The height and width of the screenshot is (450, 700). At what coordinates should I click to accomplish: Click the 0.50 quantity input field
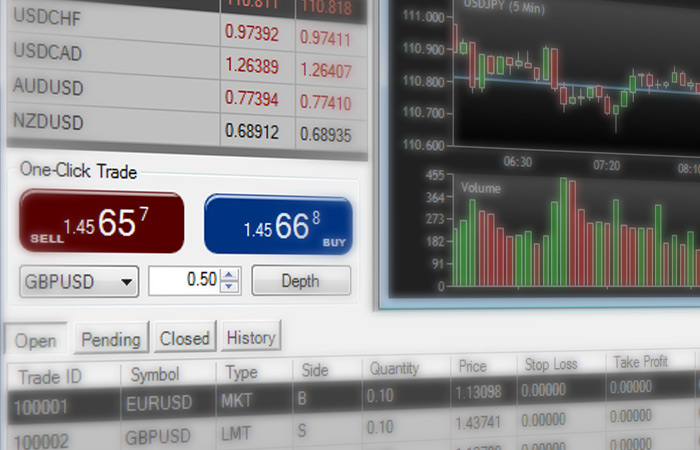click(x=183, y=281)
